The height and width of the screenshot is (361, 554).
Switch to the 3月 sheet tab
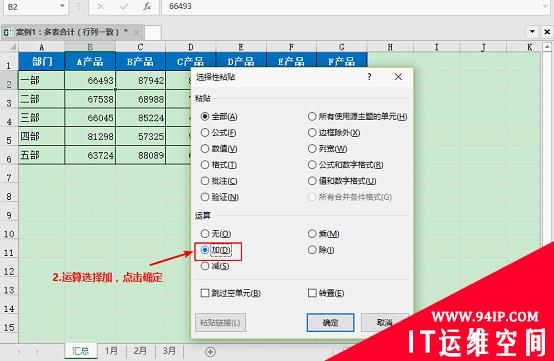[x=169, y=351]
